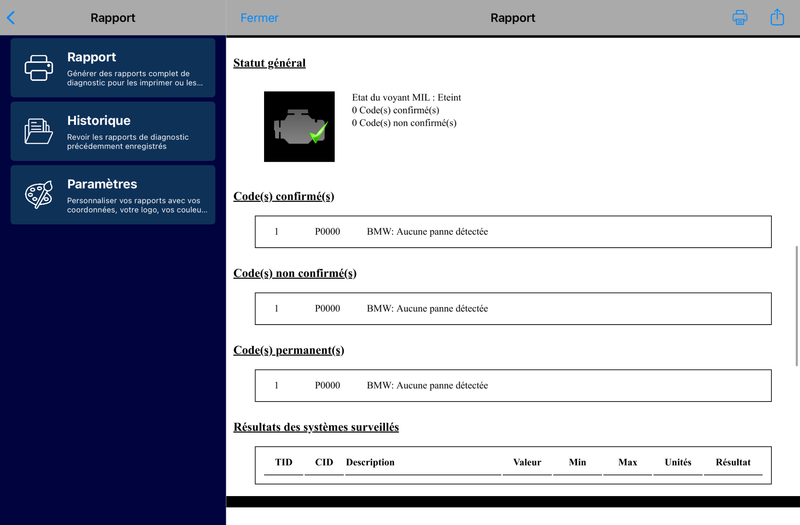Click the report's vertical scrollbar
Image resolution: width=800 pixels, height=525 pixels.
coord(796,306)
